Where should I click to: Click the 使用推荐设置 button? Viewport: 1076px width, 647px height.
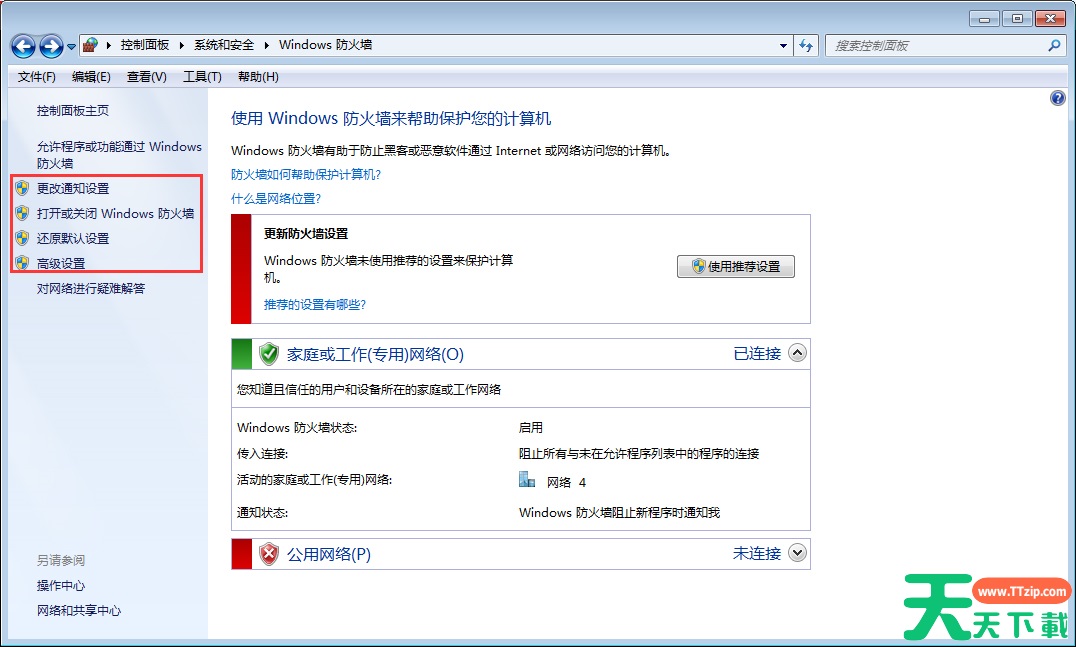tap(736, 266)
